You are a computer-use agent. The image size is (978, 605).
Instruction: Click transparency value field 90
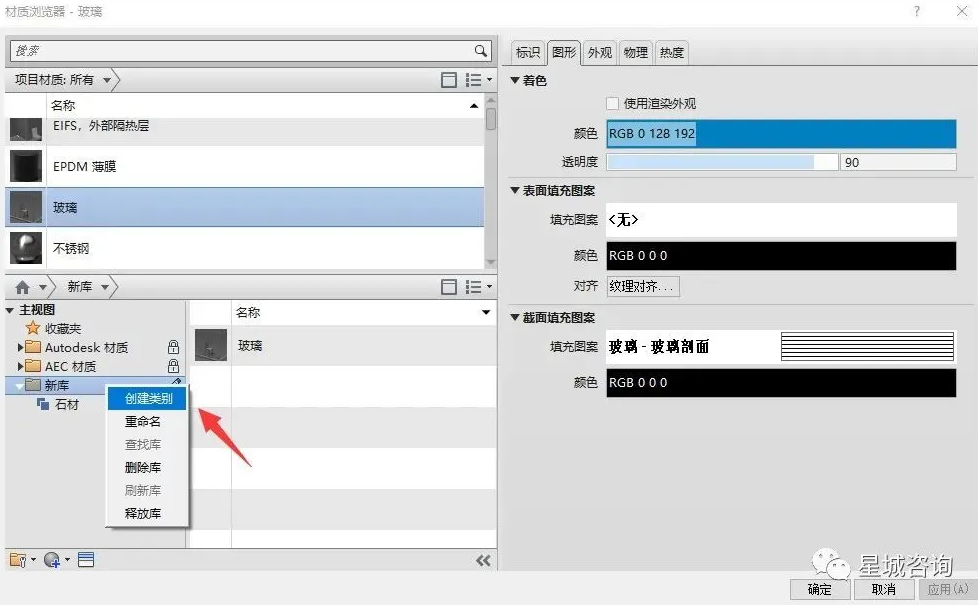click(x=898, y=162)
